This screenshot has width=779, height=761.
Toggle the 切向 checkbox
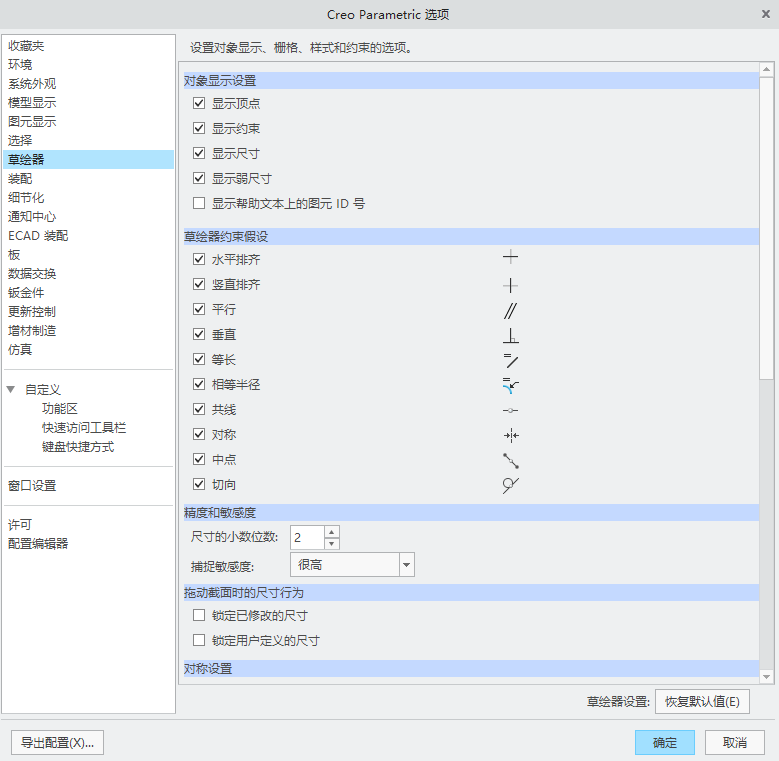click(x=199, y=484)
